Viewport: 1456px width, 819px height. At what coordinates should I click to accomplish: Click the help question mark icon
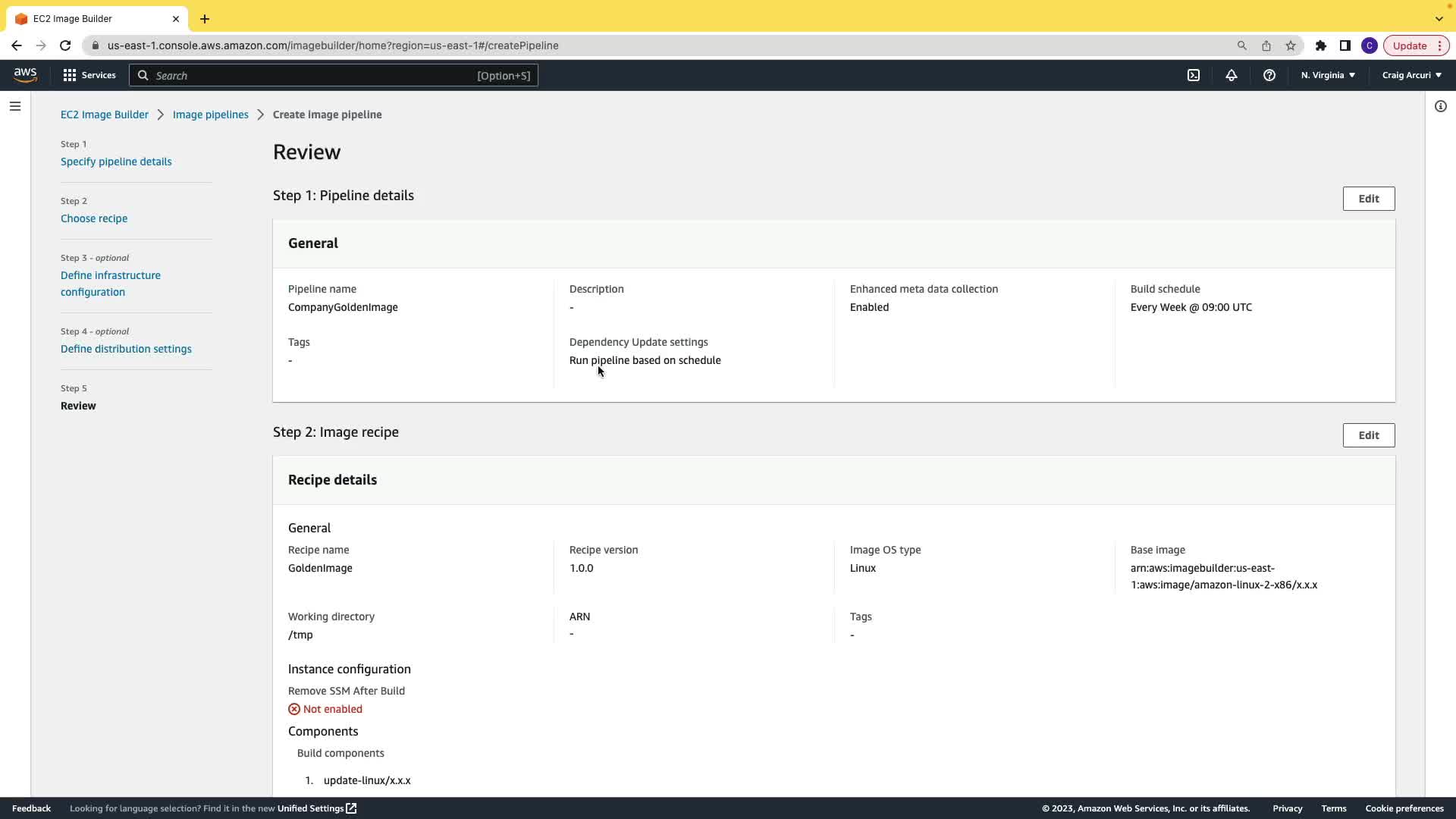(x=1269, y=75)
